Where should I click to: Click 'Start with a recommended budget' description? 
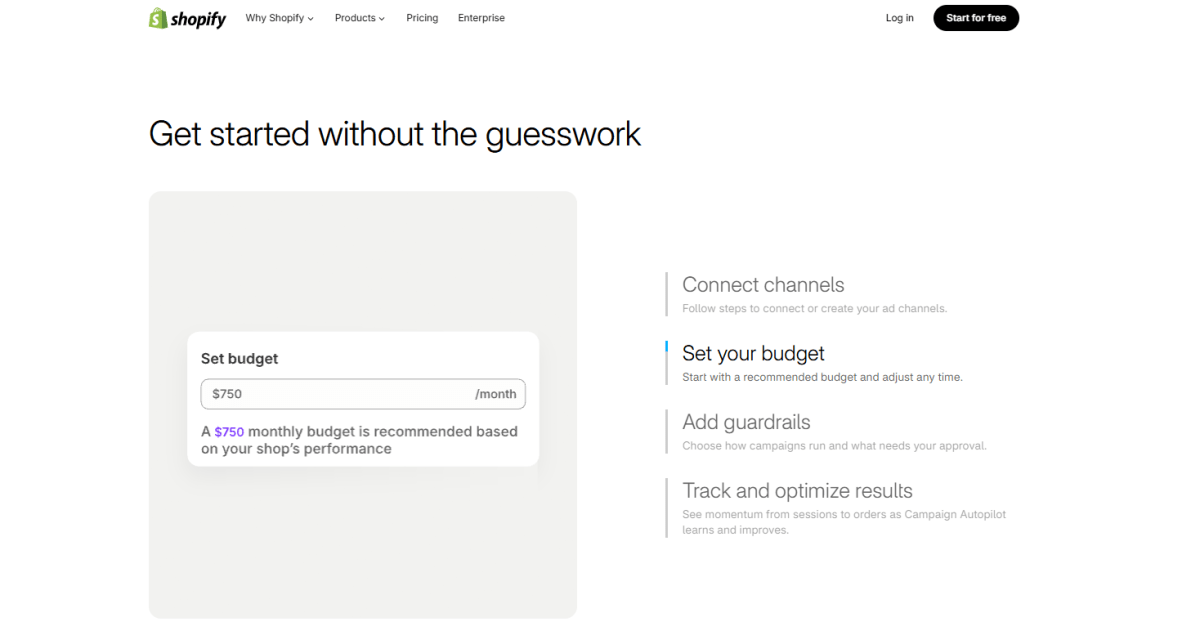click(x=822, y=377)
